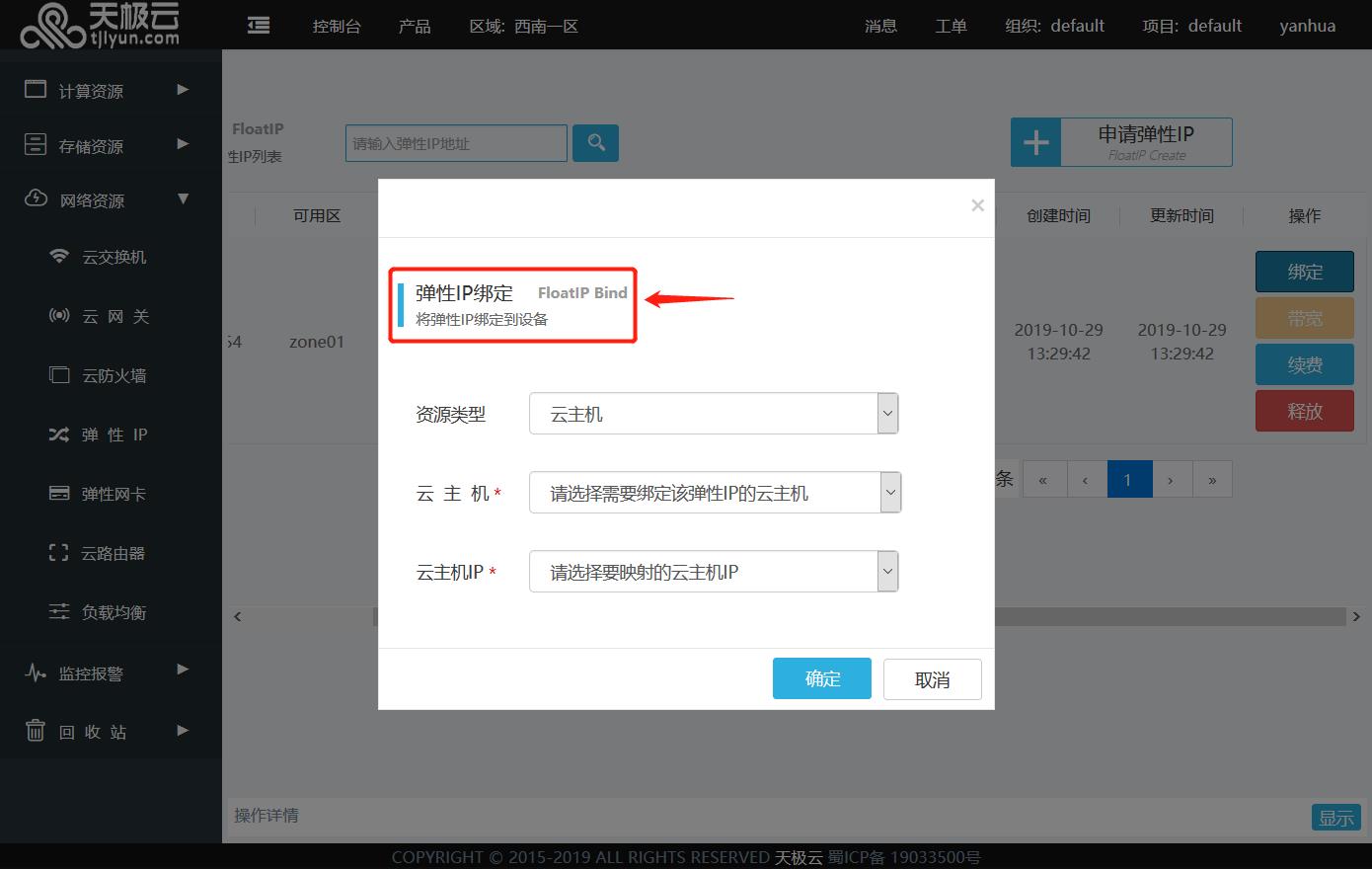The width and height of the screenshot is (1372, 869).
Task: Click the plus icon for 申请弹性IP
Action: (x=1035, y=143)
